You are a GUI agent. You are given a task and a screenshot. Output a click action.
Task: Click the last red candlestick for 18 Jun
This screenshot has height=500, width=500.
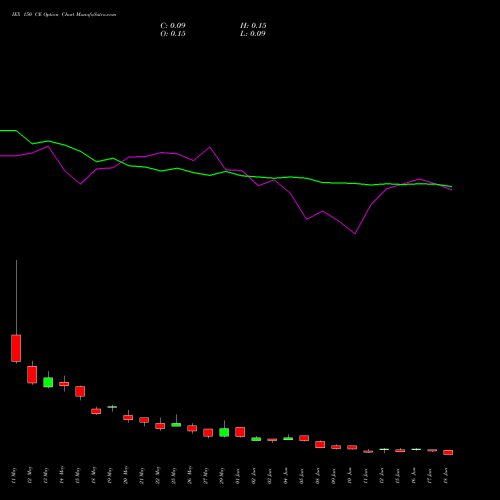(x=448, y=452)
